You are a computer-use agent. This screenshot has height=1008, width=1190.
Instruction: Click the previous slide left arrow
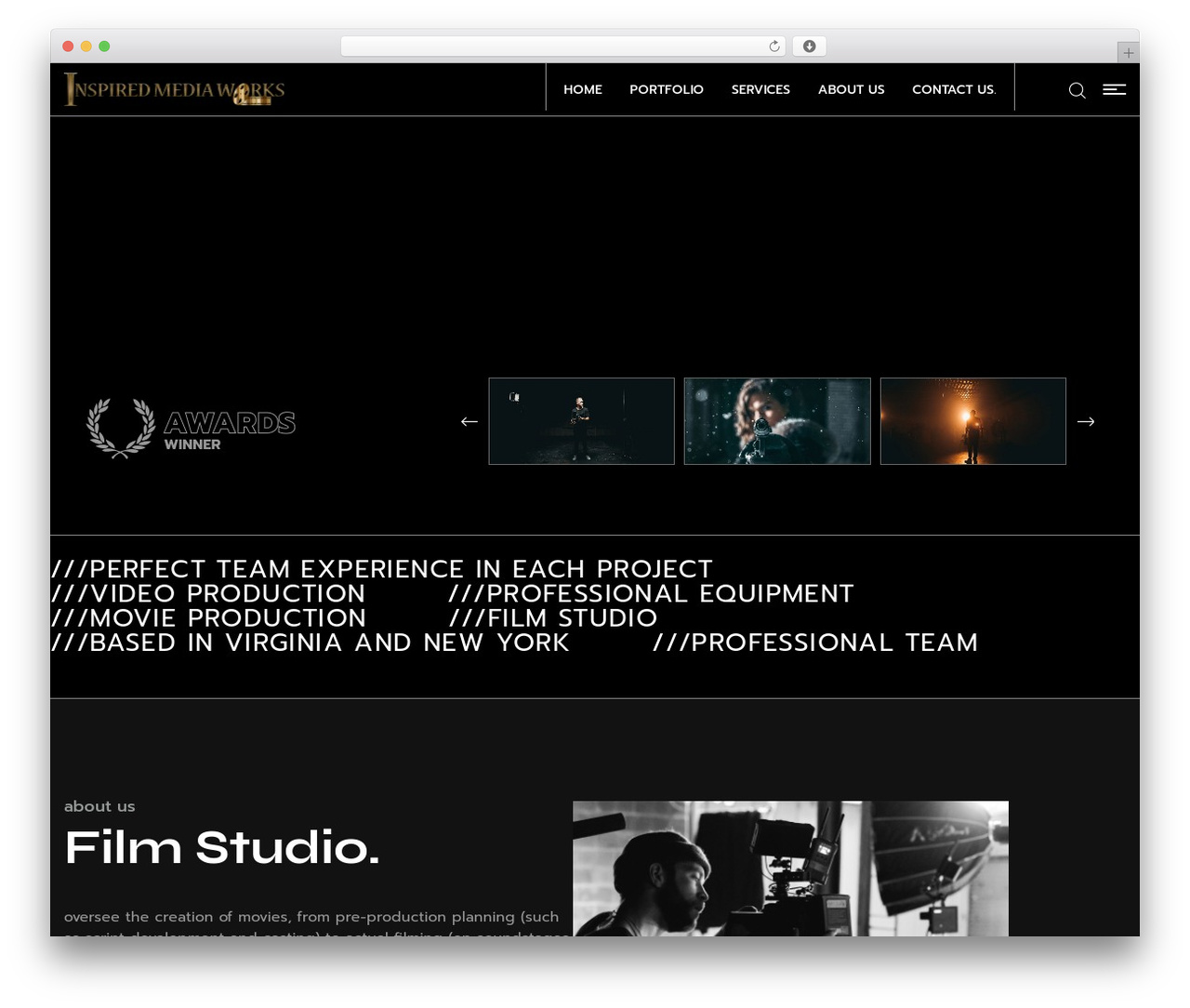[x=469, y=421]
